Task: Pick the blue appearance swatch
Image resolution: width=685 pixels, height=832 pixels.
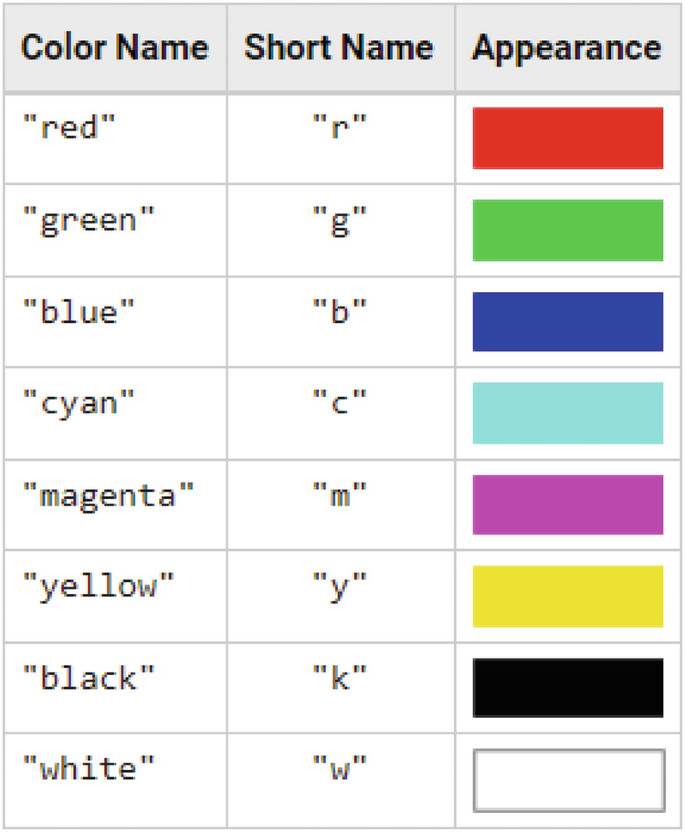Action: (x=567, y=322)
